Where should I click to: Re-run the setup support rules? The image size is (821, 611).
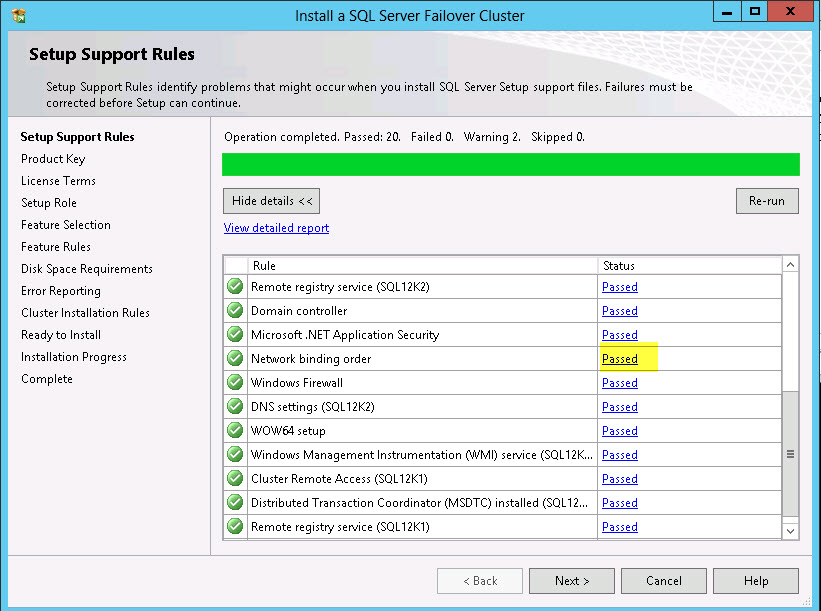767,201
